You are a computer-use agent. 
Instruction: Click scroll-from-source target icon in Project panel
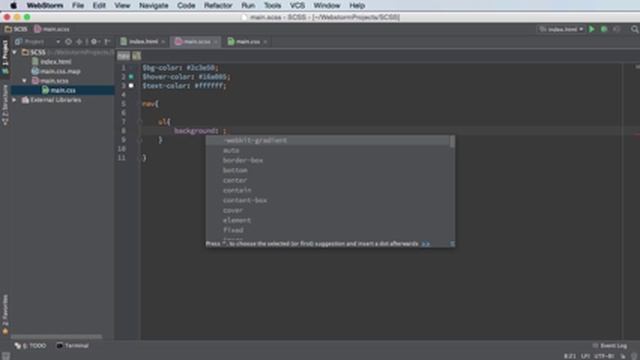click(x=68, y=42)
